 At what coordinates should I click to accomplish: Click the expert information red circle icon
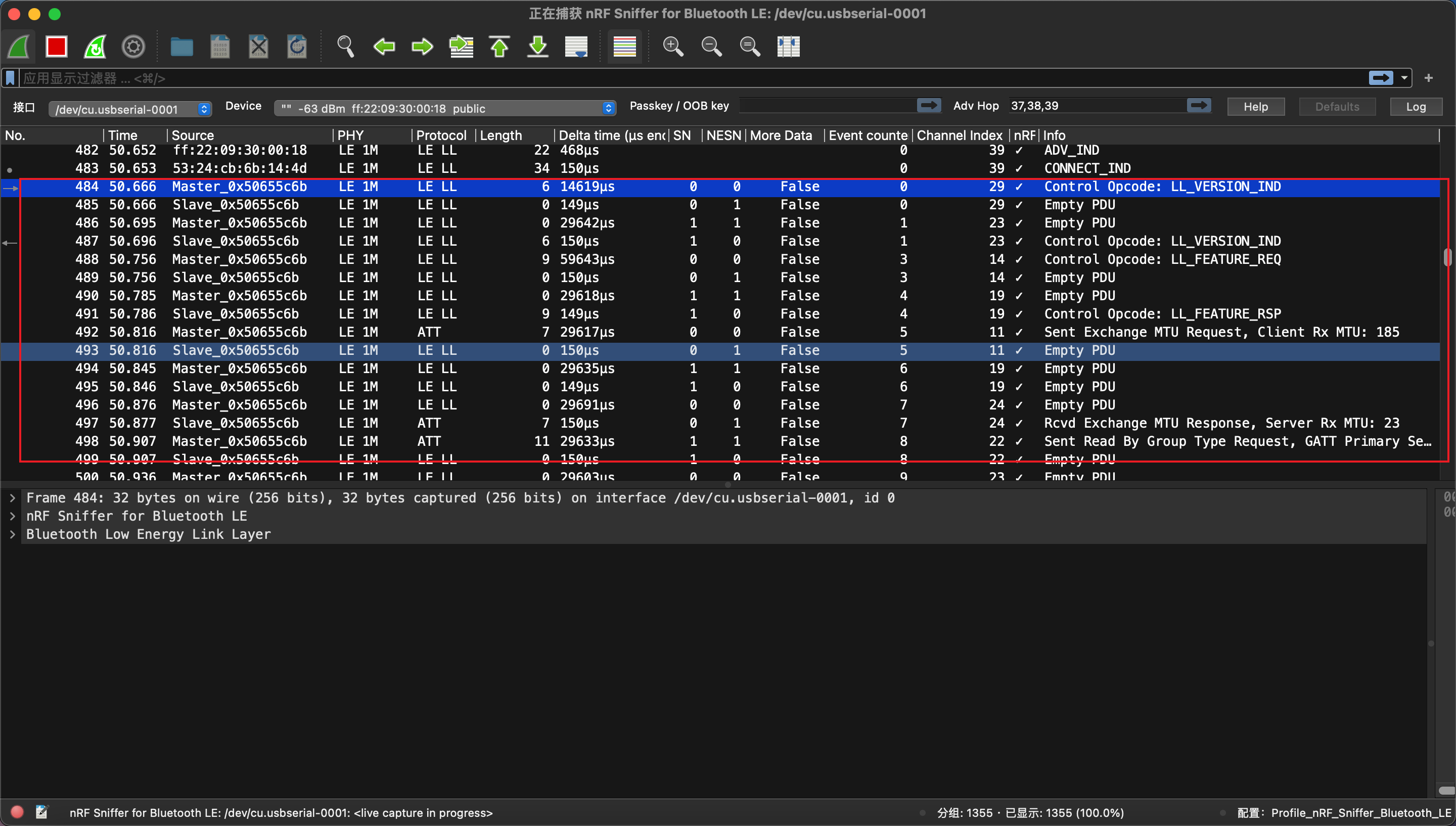pyautogui.click(x=17, y=812)
